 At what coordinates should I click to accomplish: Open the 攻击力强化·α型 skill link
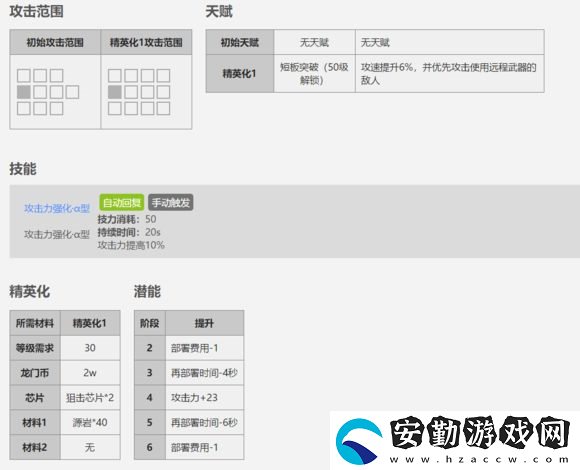(57, 209)
